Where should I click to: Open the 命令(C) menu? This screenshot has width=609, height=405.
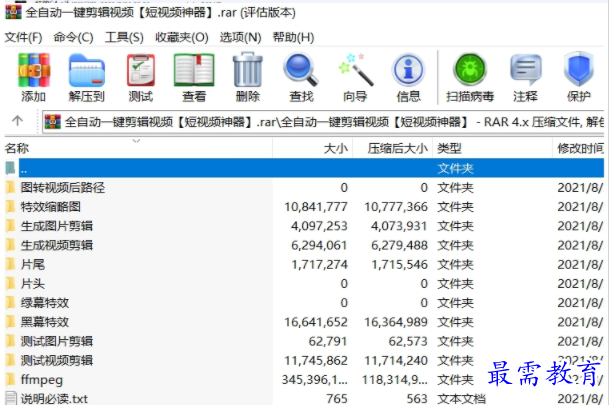(73, 37)
